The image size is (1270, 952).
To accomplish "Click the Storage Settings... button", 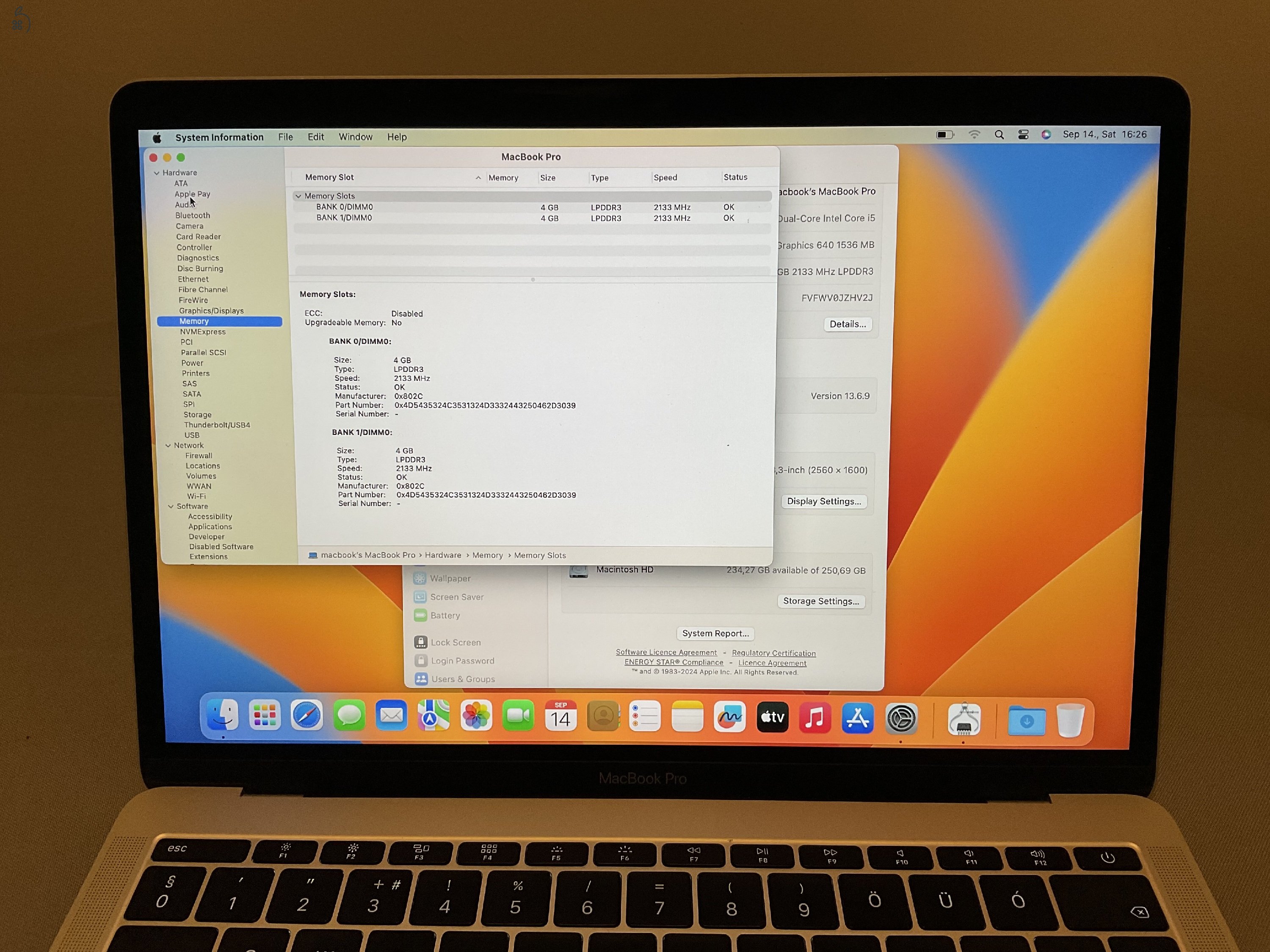I will point(821,601).
